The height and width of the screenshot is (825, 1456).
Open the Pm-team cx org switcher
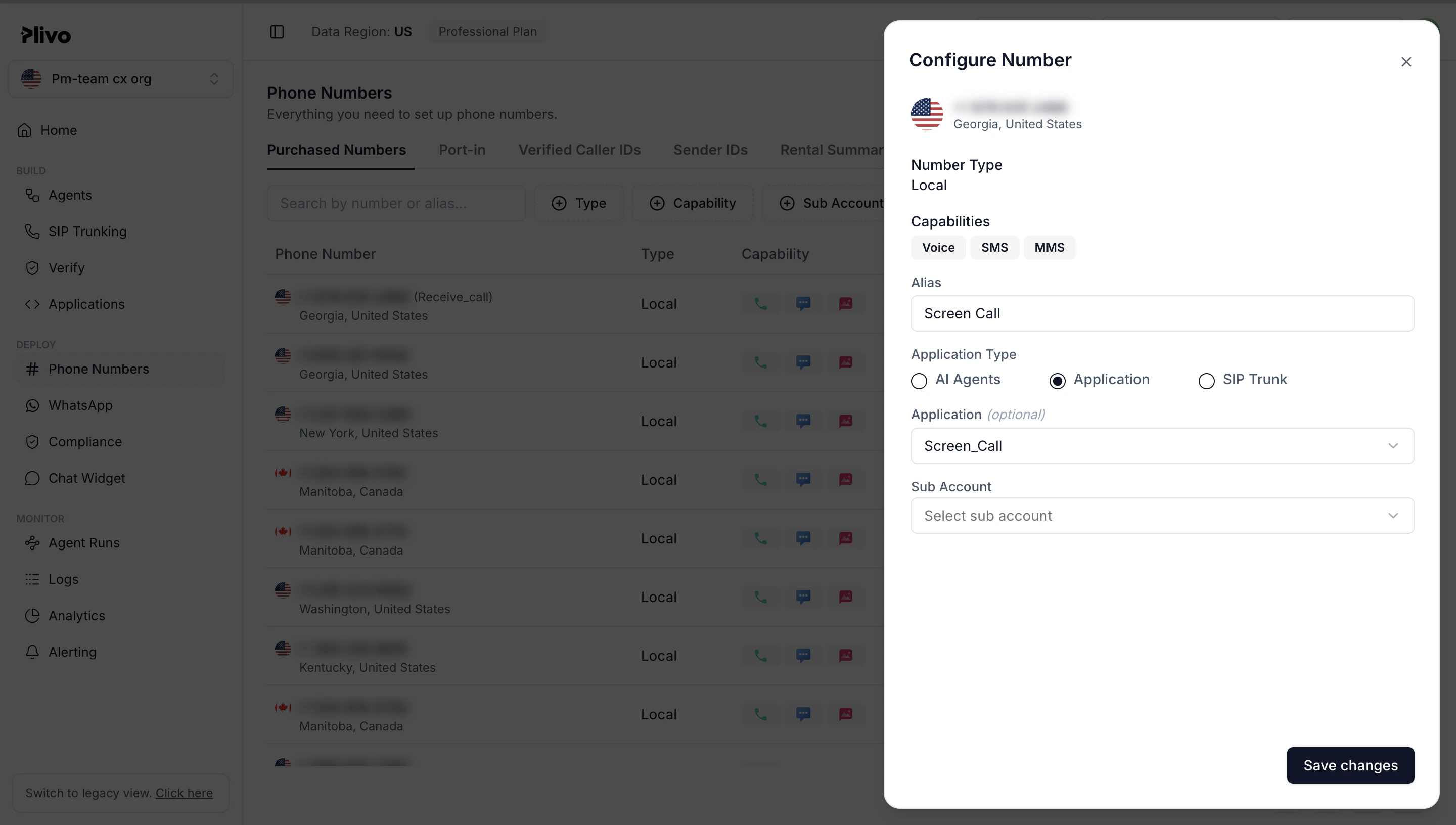pyautogui.click(x=121, y=79)
